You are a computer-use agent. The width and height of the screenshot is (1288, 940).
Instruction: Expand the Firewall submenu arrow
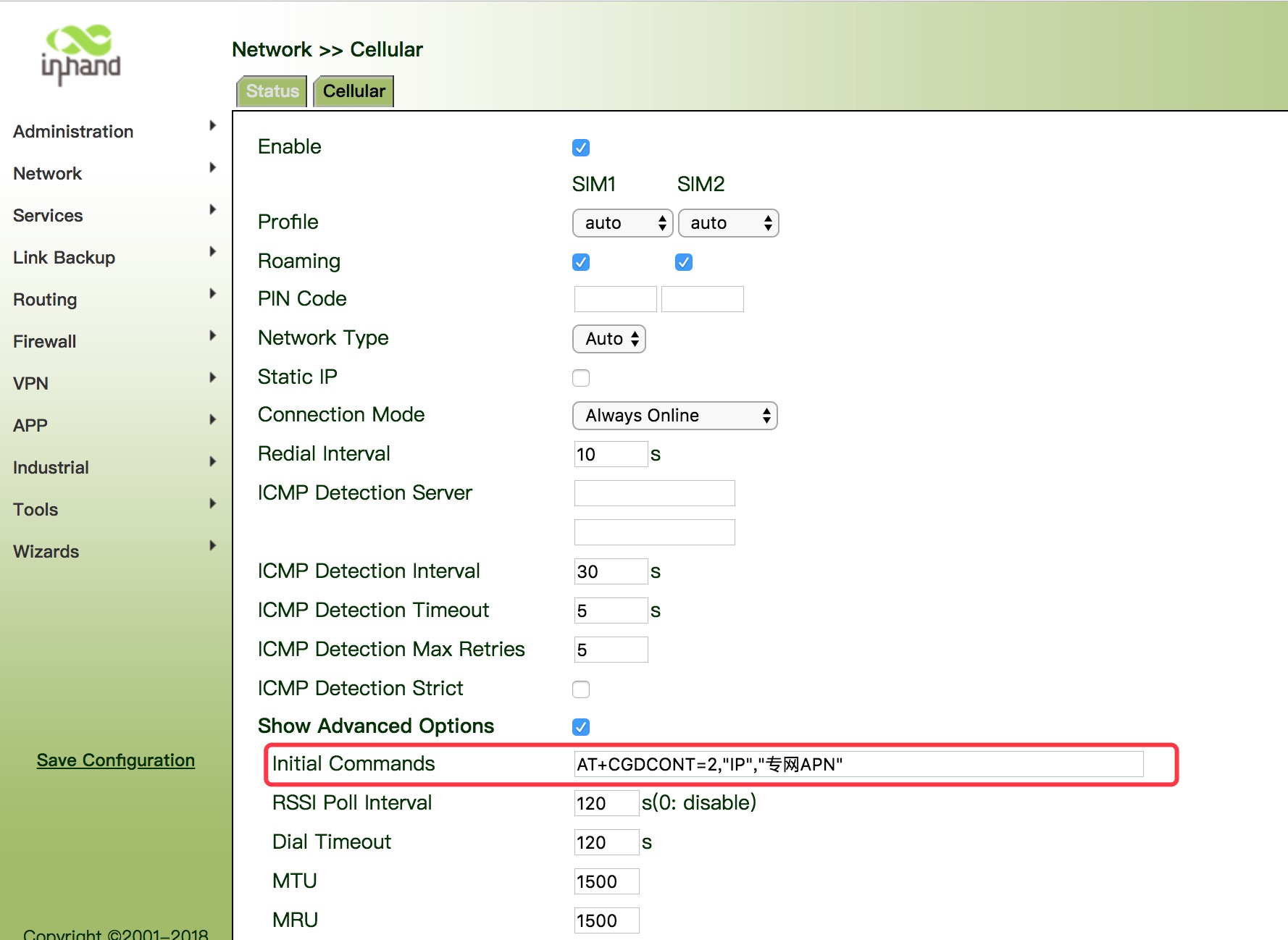[x=212, y=336]
